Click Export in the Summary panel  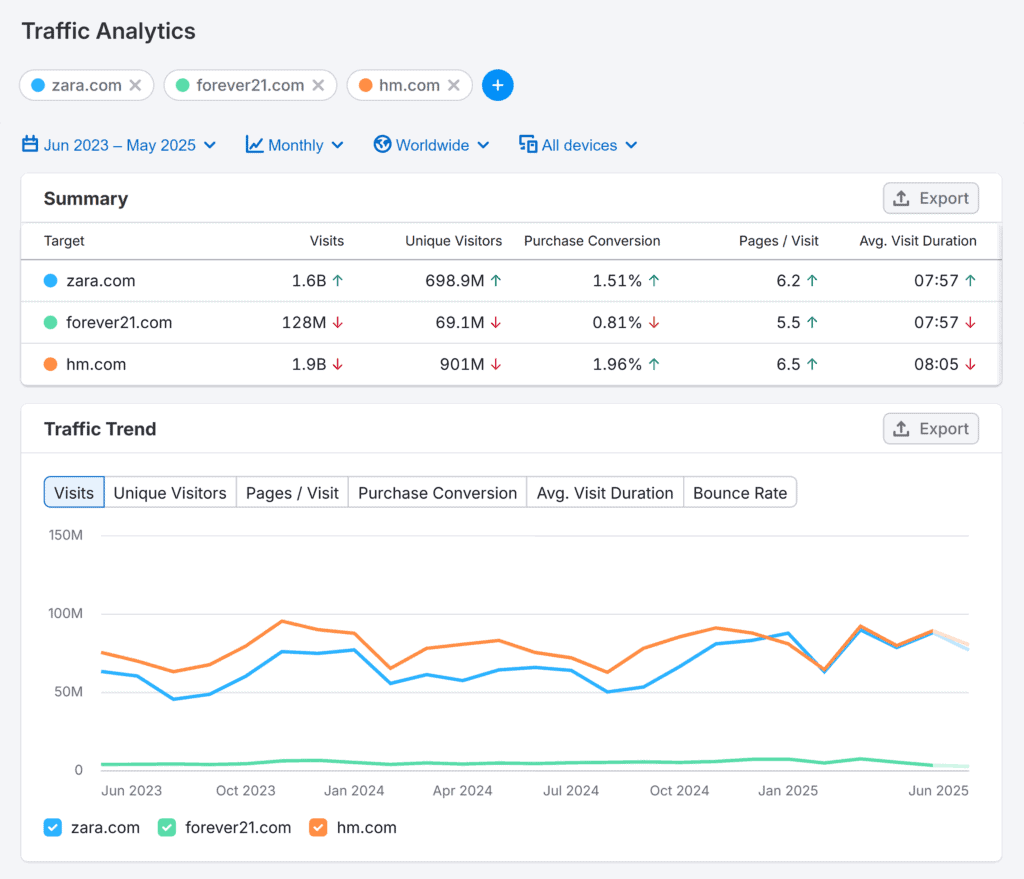click(930, 198)
